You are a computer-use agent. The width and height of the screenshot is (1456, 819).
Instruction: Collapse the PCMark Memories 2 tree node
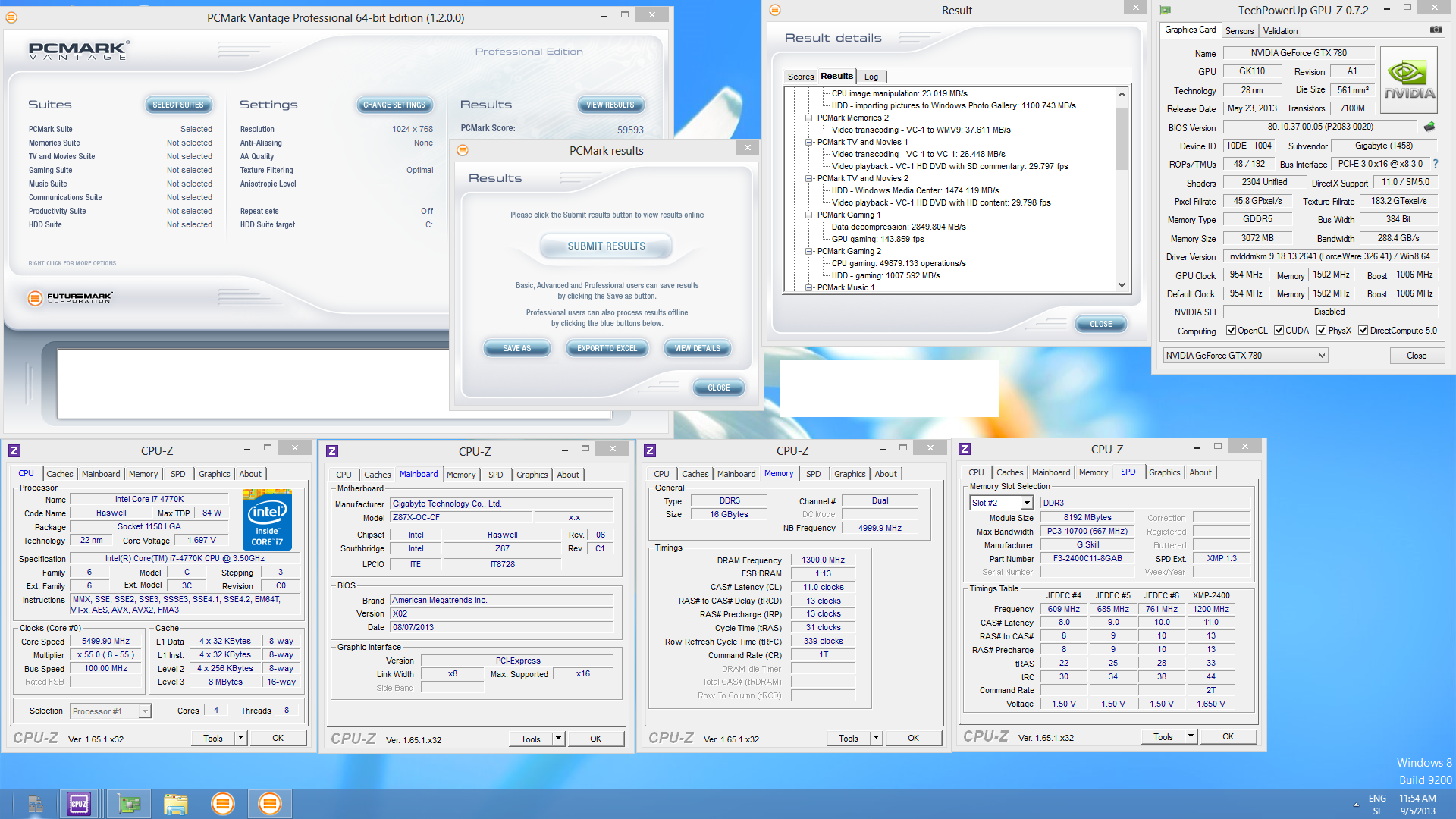click(x=808, y=118)
